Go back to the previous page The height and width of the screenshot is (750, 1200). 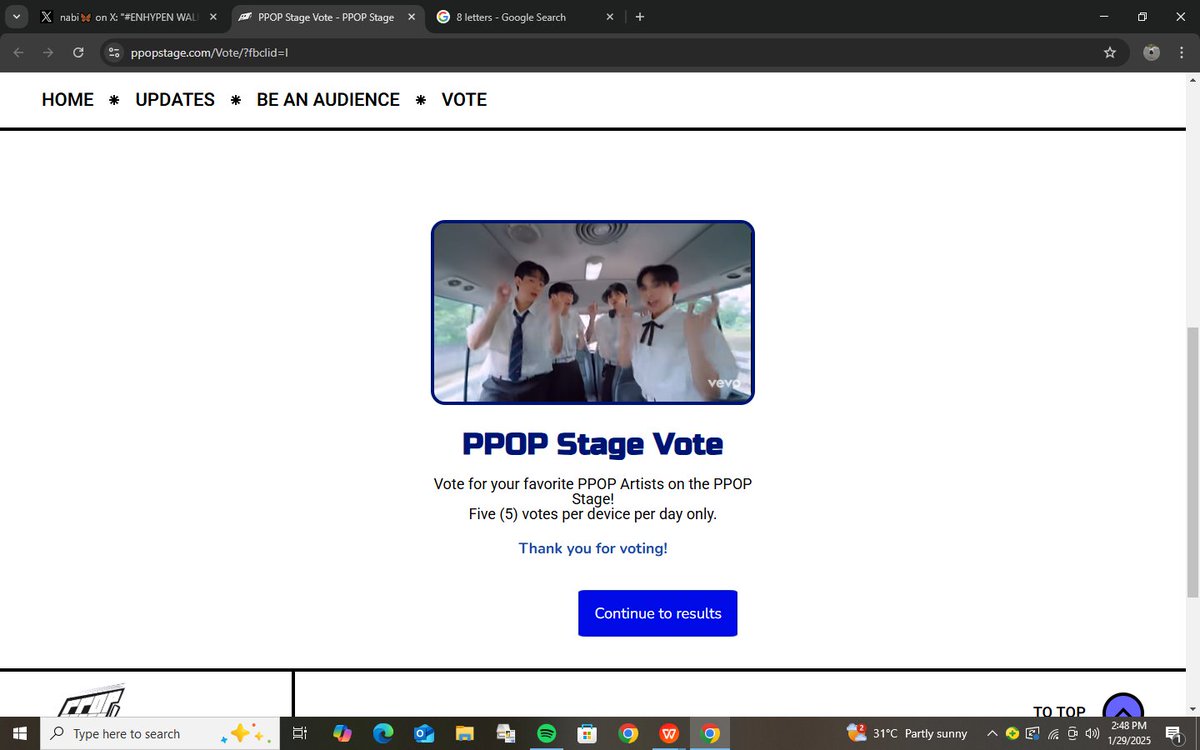tap(18, 53)
